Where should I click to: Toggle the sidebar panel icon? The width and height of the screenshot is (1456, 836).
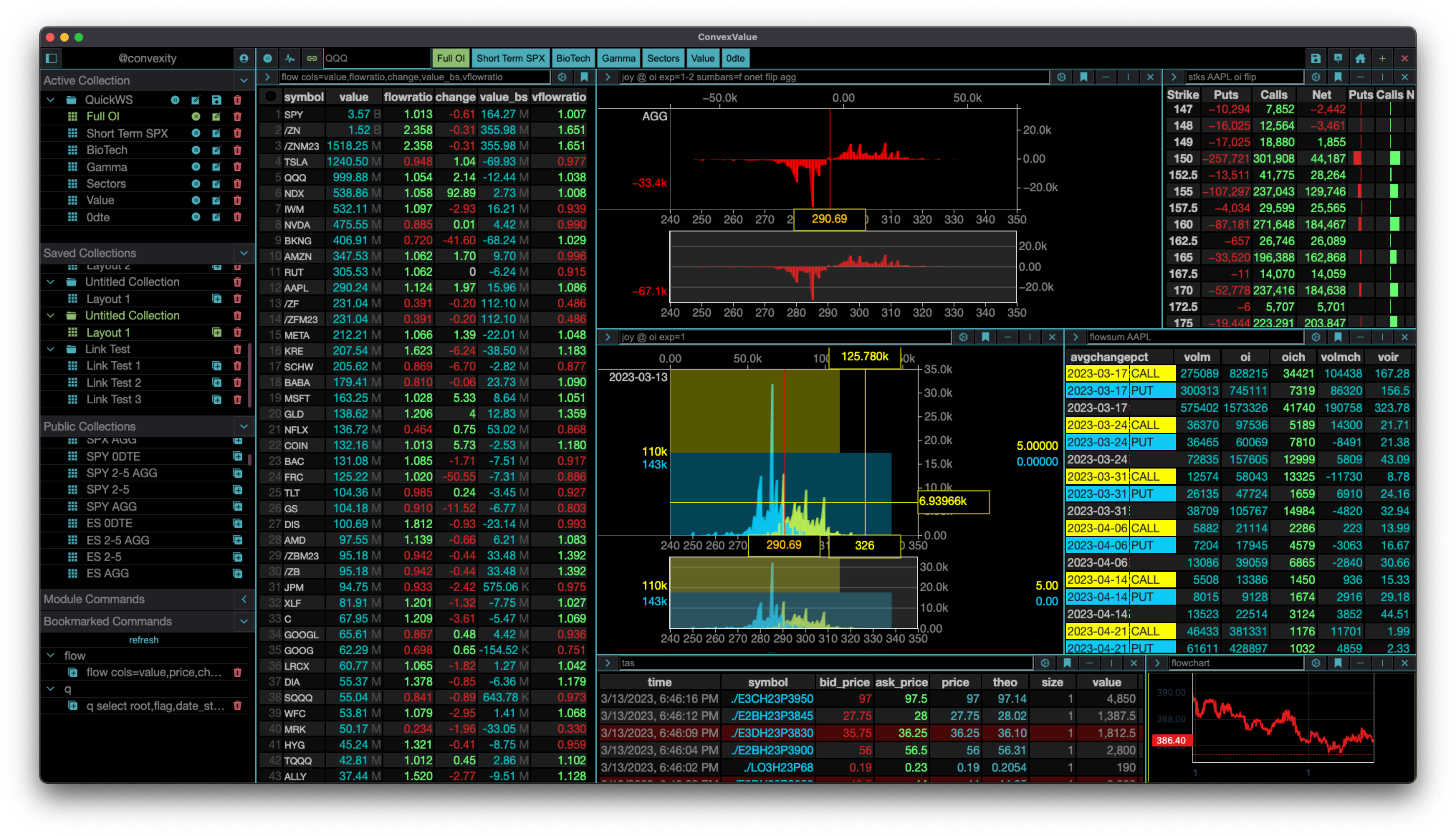[51, 58]
